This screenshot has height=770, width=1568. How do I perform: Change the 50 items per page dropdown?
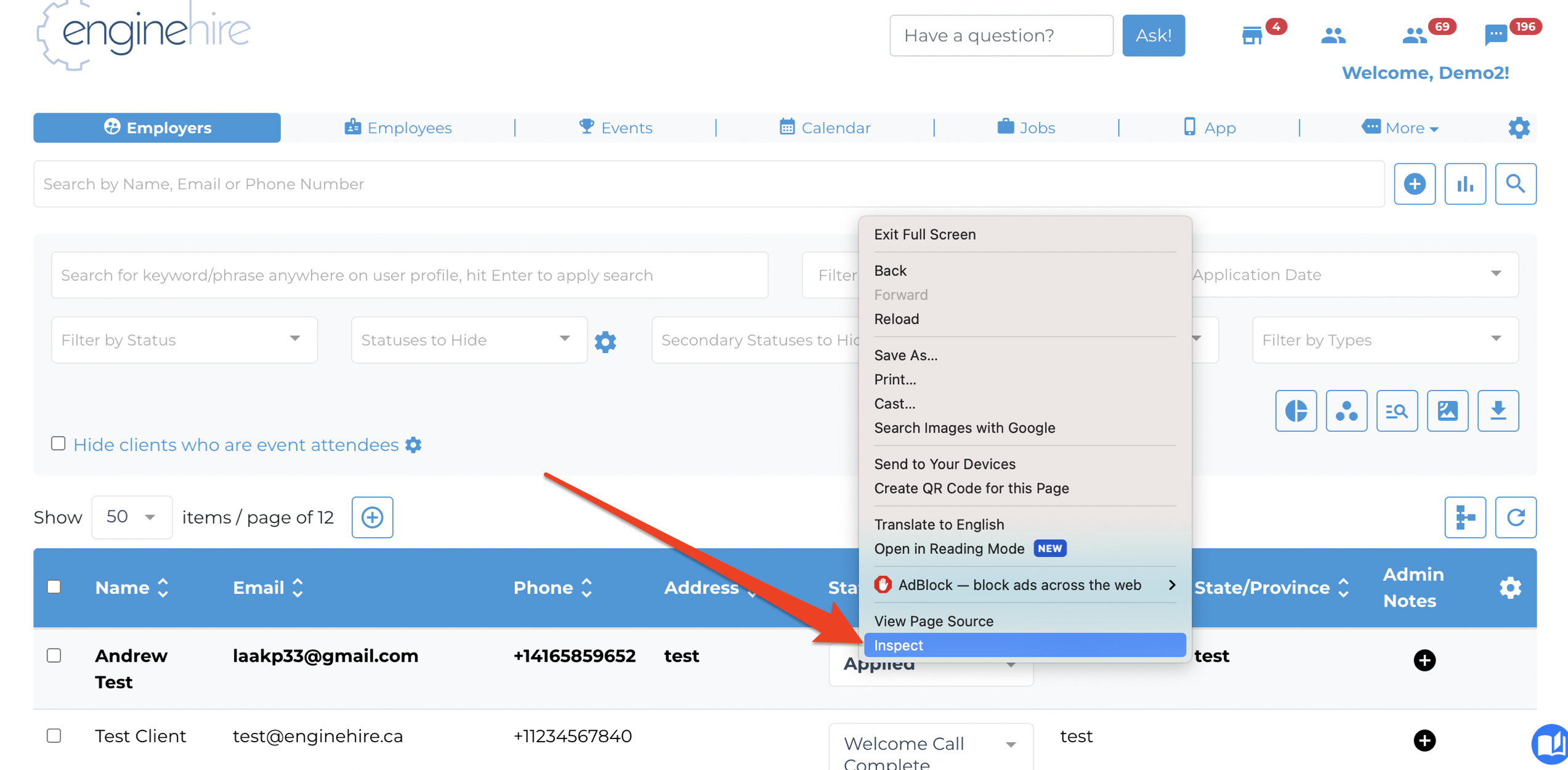coord(131,517)
